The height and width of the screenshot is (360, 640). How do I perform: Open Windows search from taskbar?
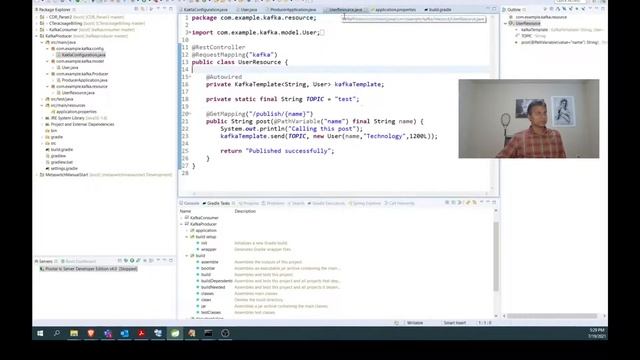pos(57,333)
